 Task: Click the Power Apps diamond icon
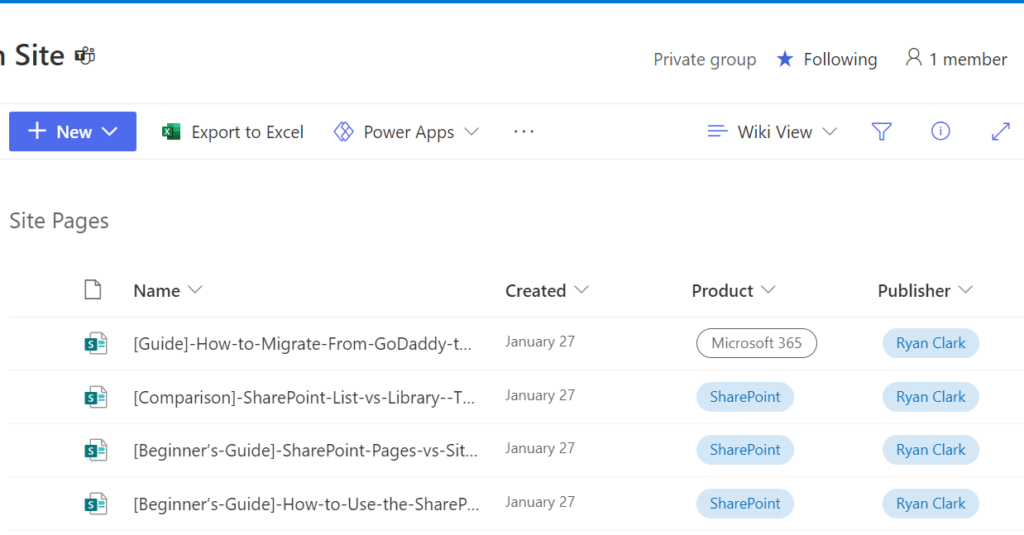point(344,132)
